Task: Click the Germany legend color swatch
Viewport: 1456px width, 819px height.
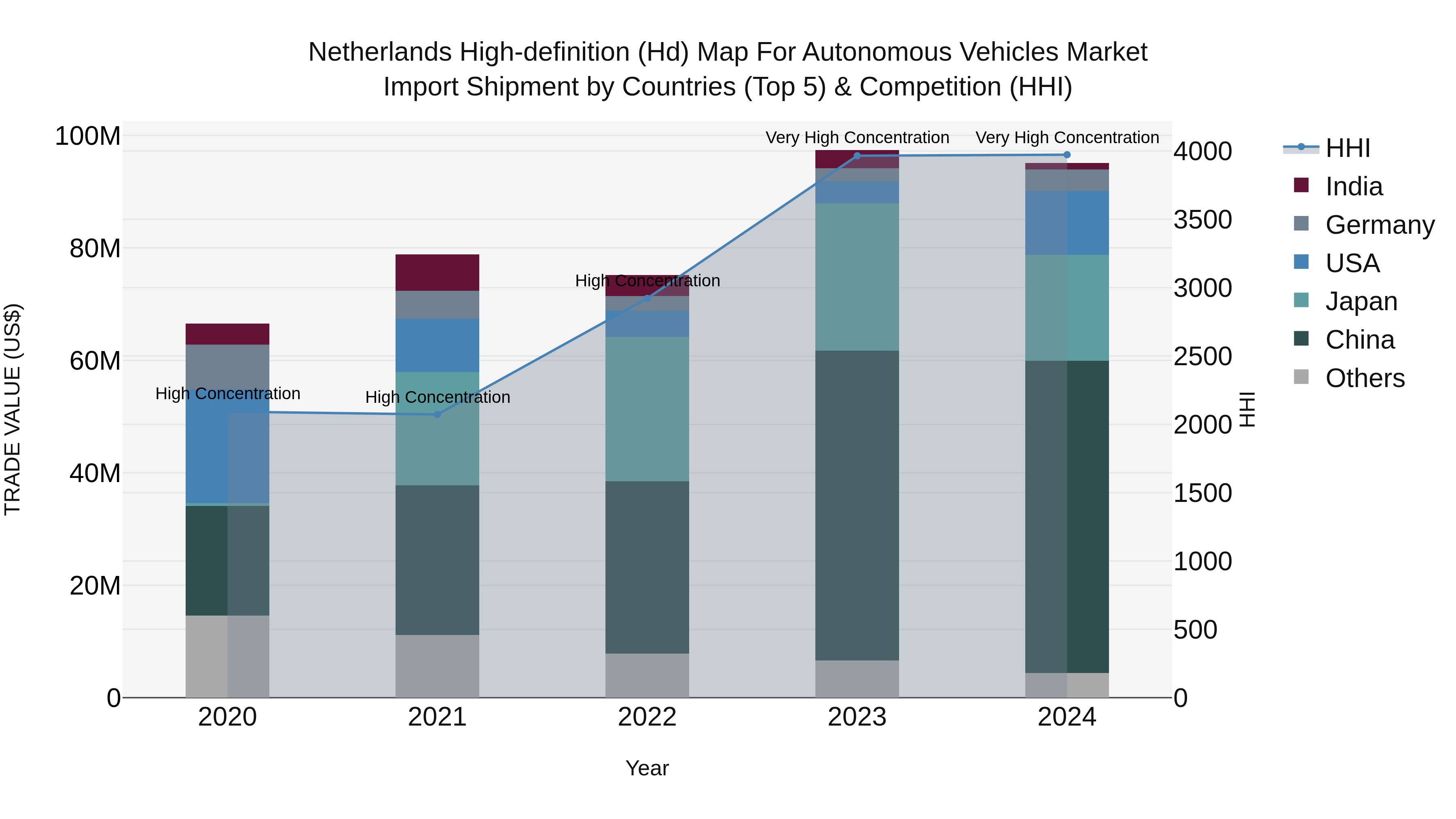Action: tap(1301, 224)
